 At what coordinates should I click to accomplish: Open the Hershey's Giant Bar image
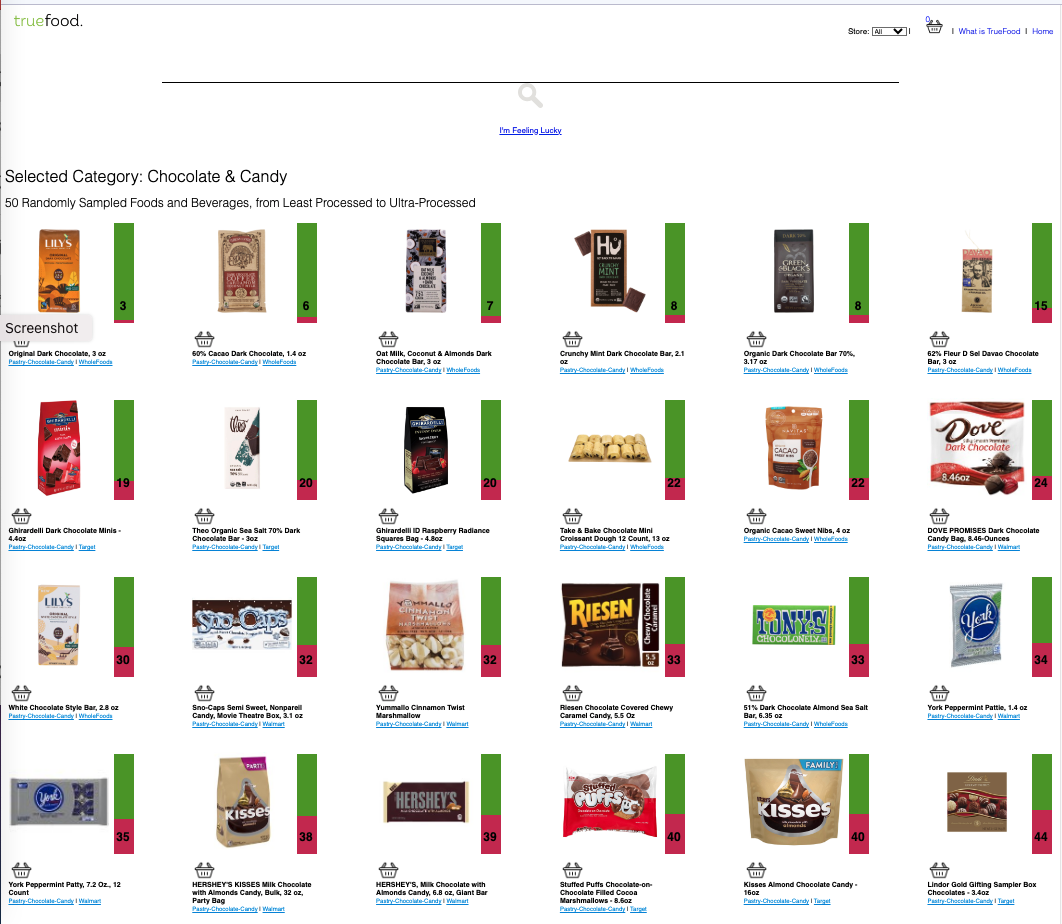426,801
